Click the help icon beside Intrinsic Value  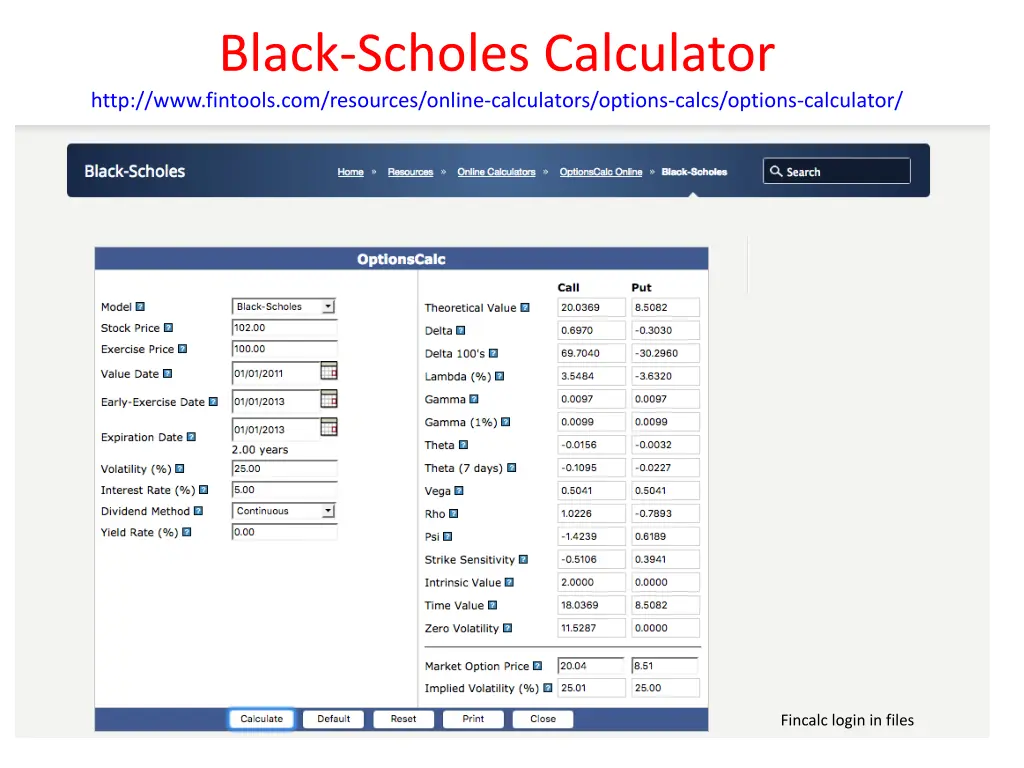click(x=509, y=583)
